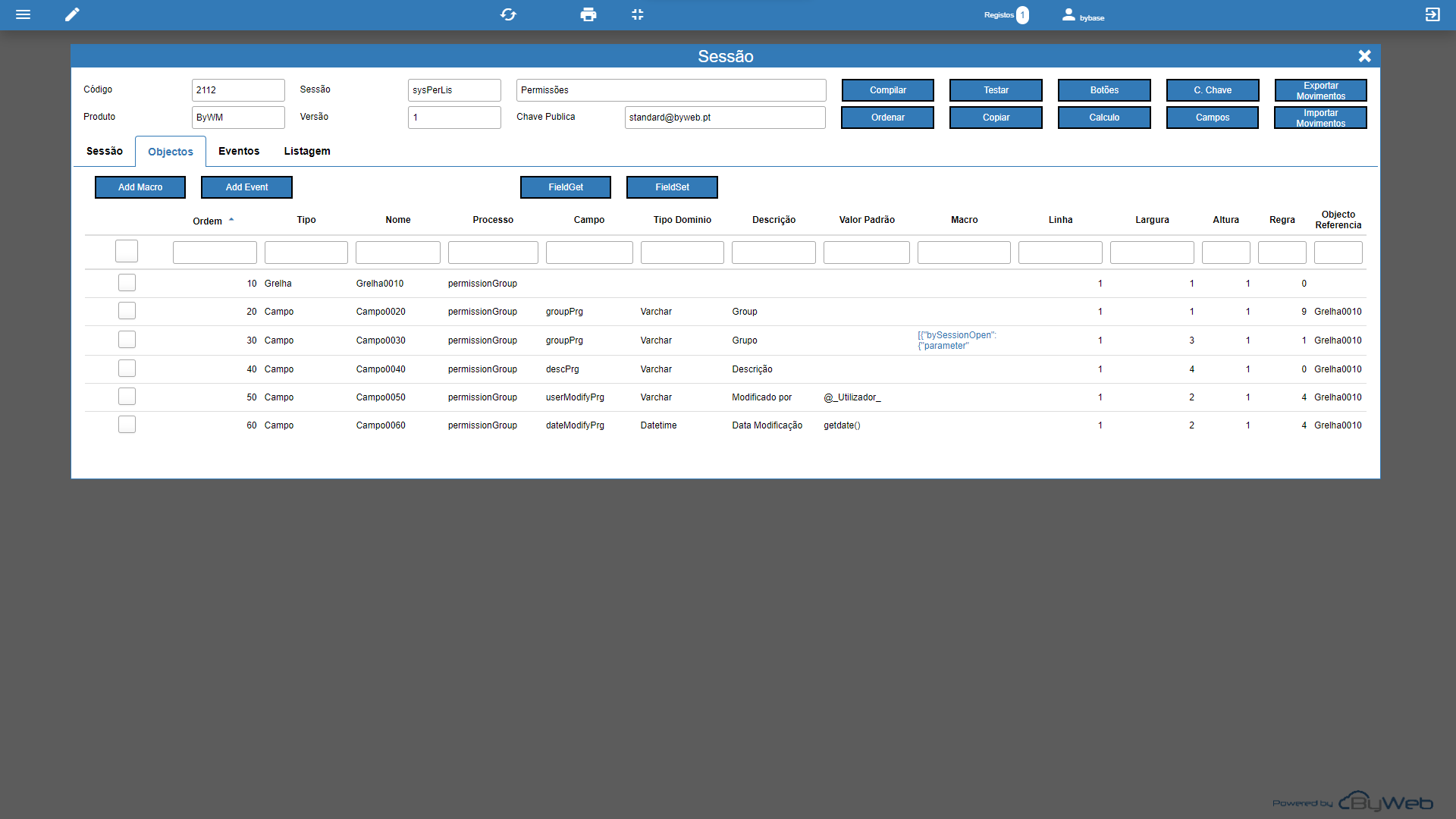Check the row for Grelha0010

point(127,283)
